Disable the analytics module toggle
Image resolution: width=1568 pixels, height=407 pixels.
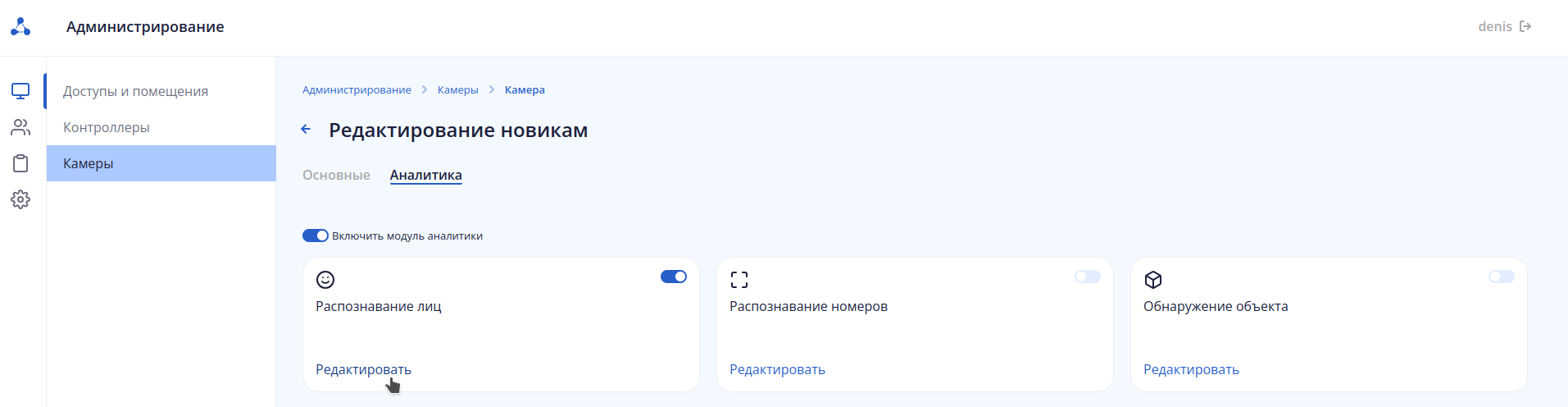[316, 236]
